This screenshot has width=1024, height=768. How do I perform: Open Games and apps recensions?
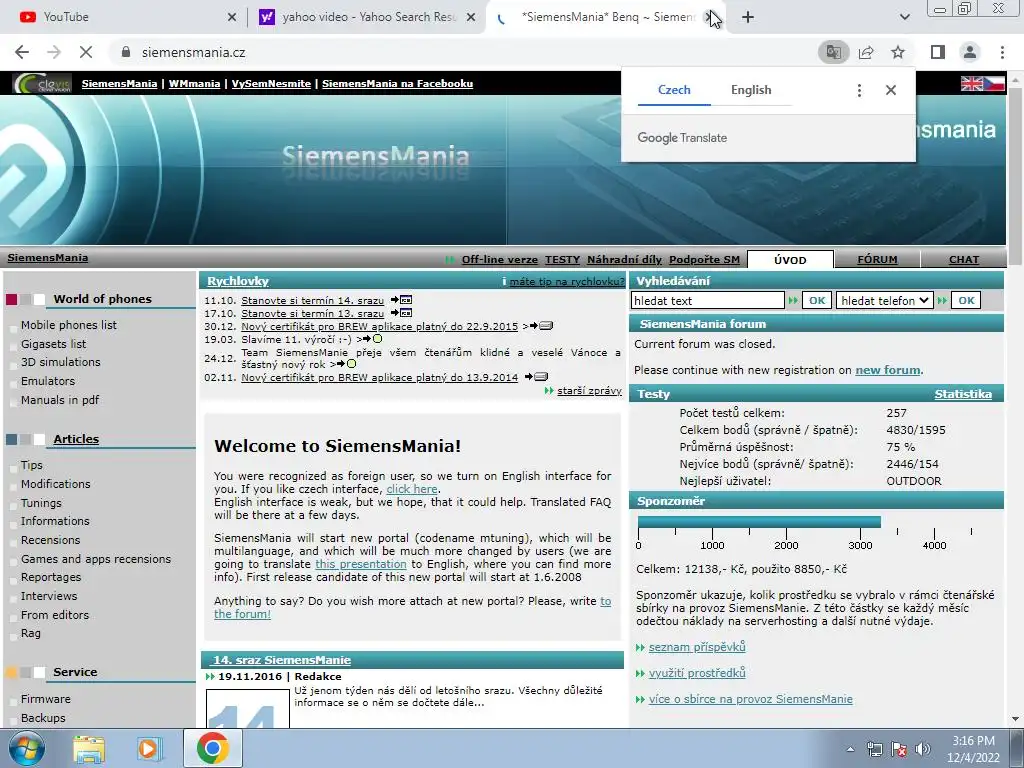point(96,559)
